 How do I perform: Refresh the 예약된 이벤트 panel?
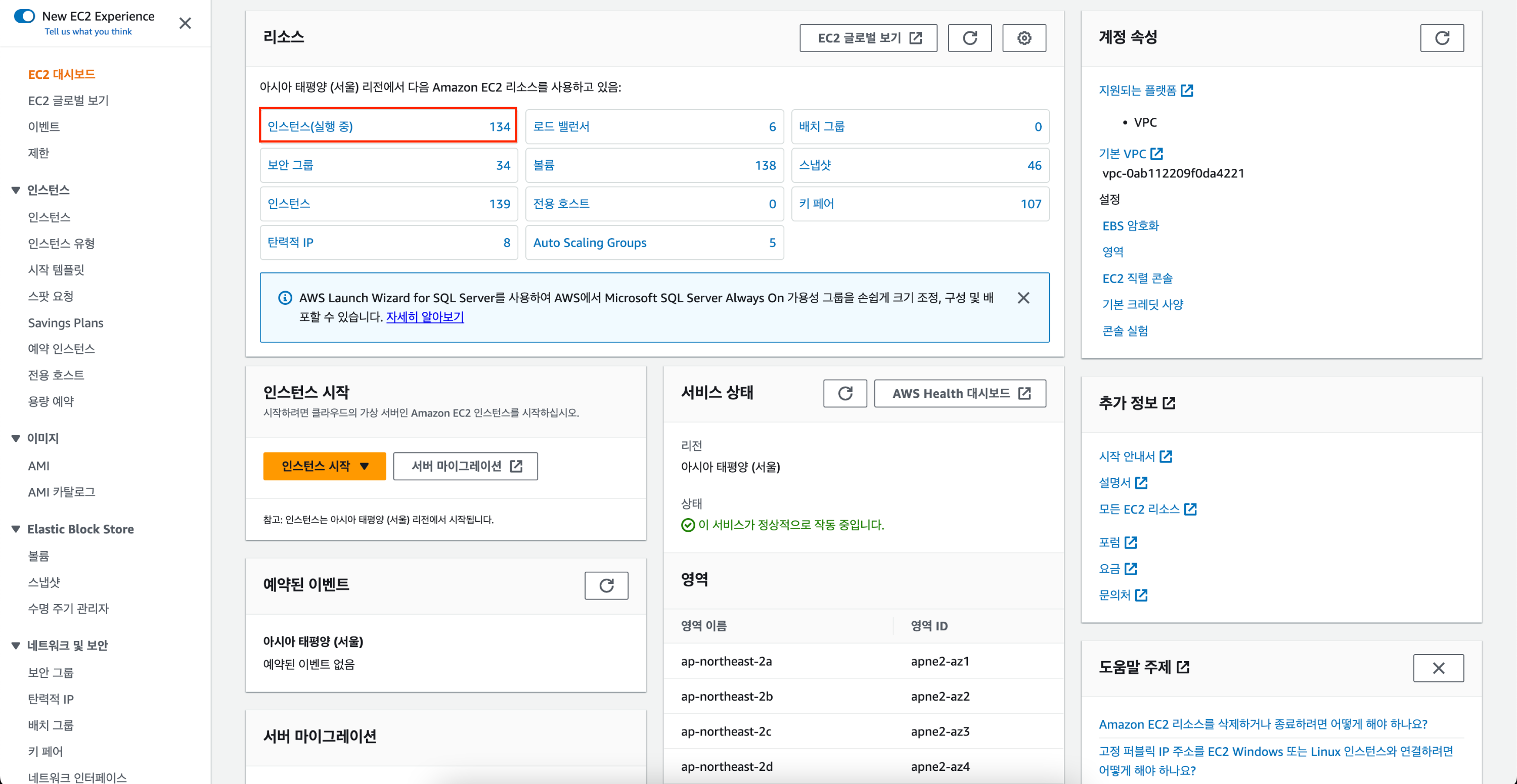click(606, 585)
